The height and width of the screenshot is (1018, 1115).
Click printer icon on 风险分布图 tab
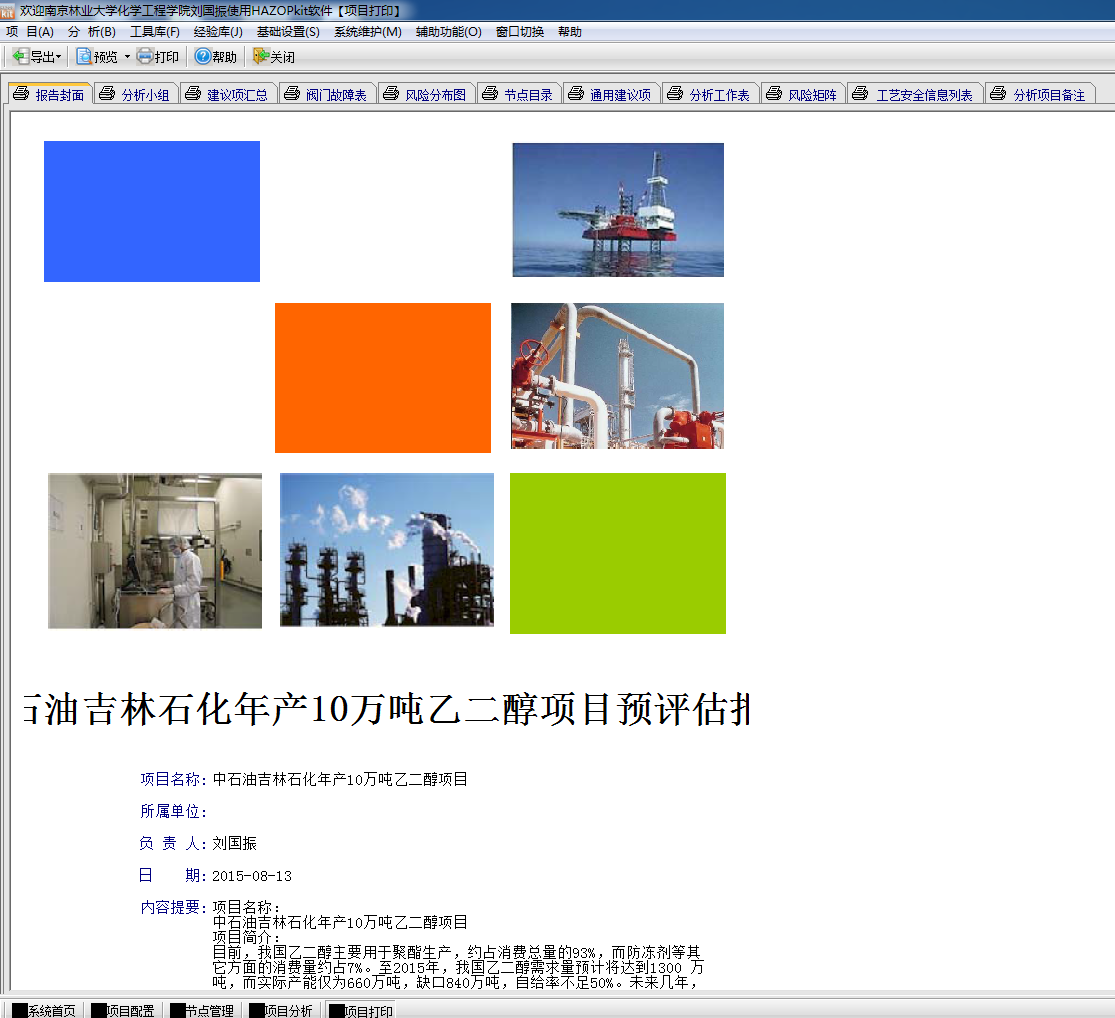(391, 94)
